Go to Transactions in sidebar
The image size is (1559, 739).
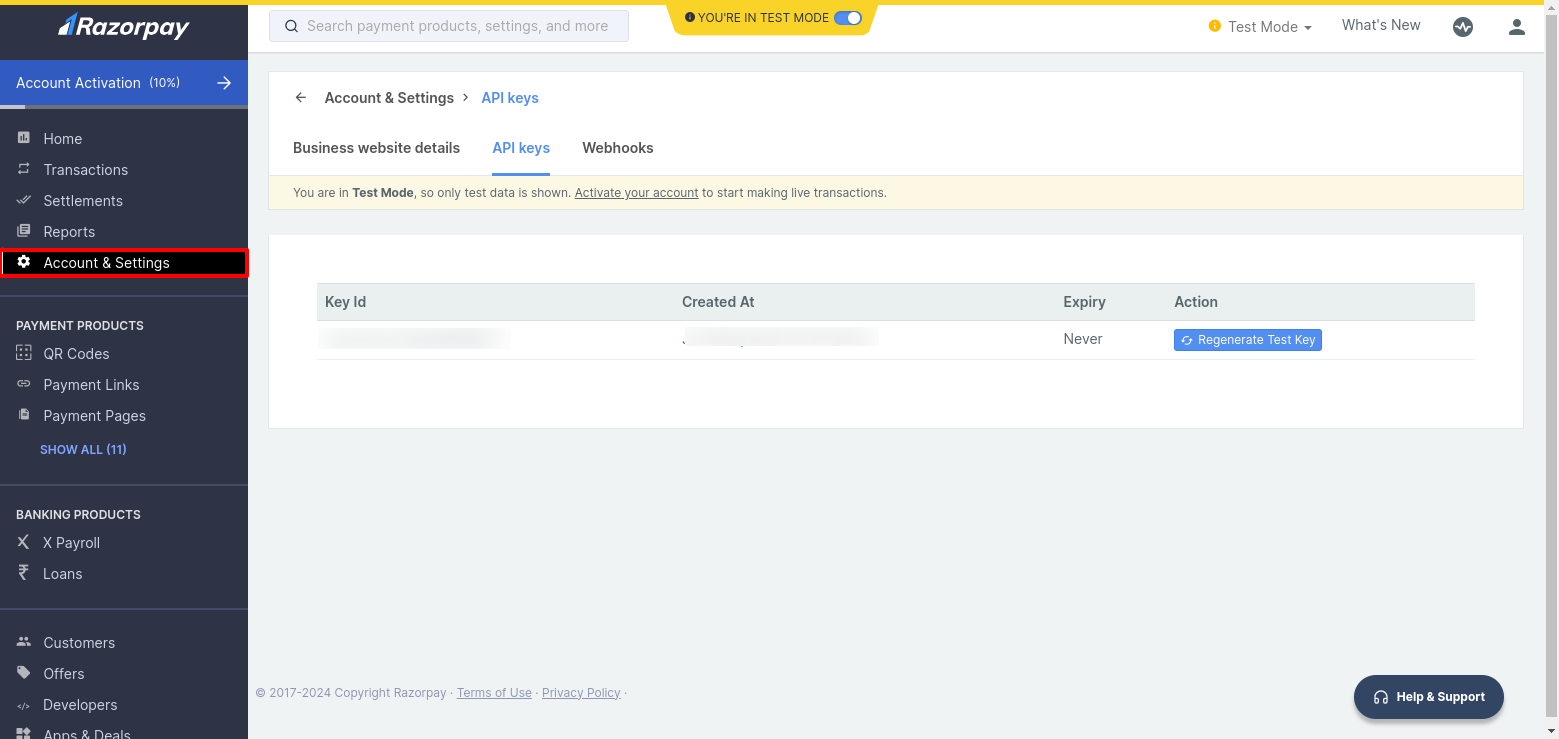click(x=85, y=170)
